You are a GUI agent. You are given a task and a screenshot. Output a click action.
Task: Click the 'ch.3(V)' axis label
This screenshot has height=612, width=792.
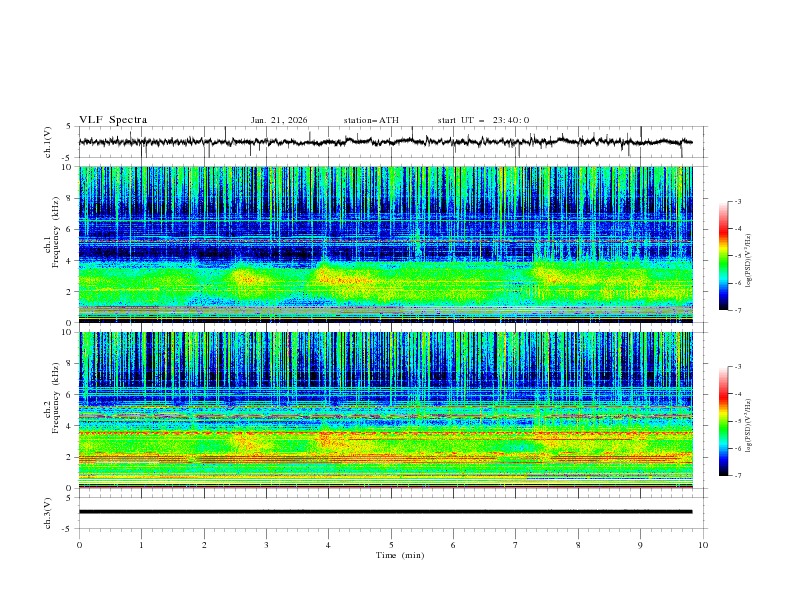coord(48,513)
